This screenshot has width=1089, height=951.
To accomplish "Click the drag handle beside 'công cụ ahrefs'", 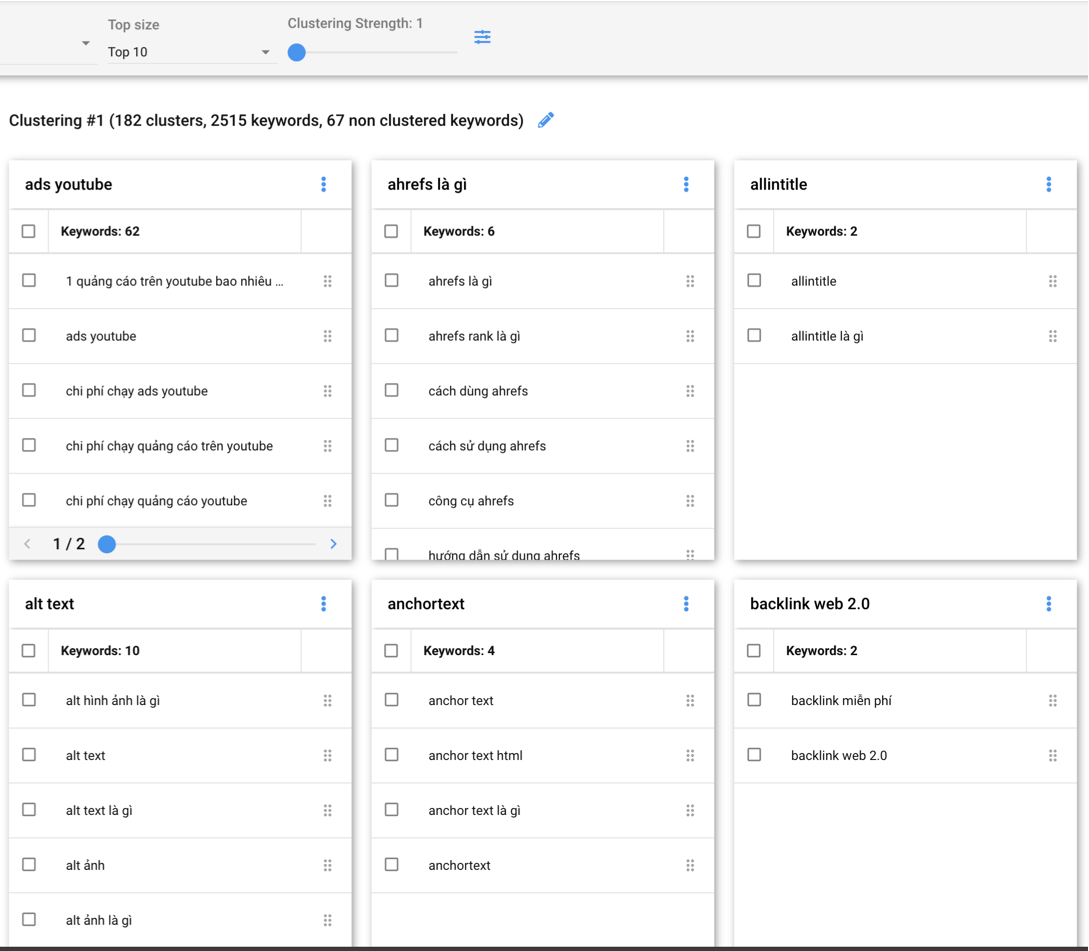I will tap(690, 501).
